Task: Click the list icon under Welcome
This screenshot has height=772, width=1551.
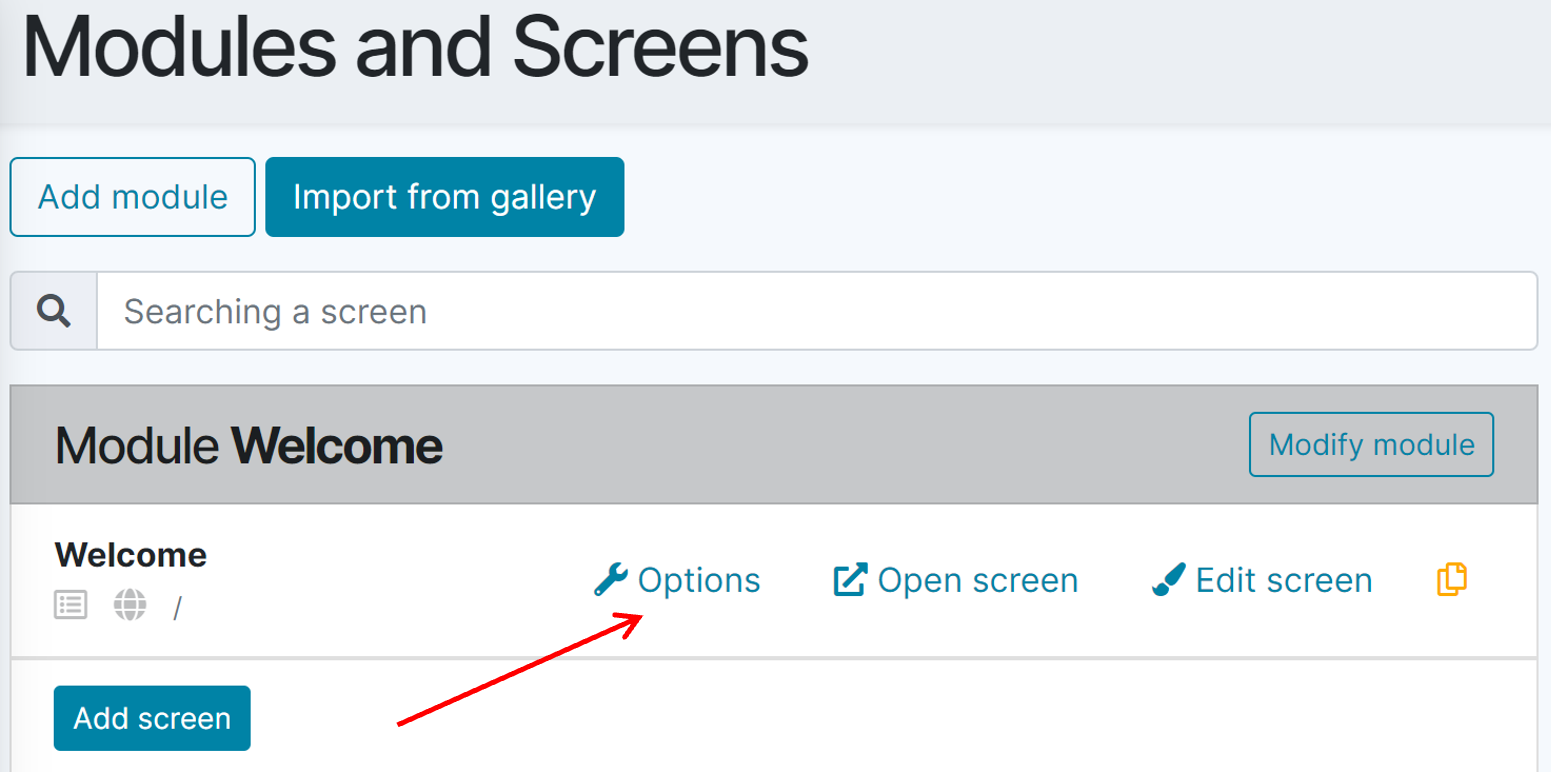Action: pyautogui.click(x=70, y=604)
